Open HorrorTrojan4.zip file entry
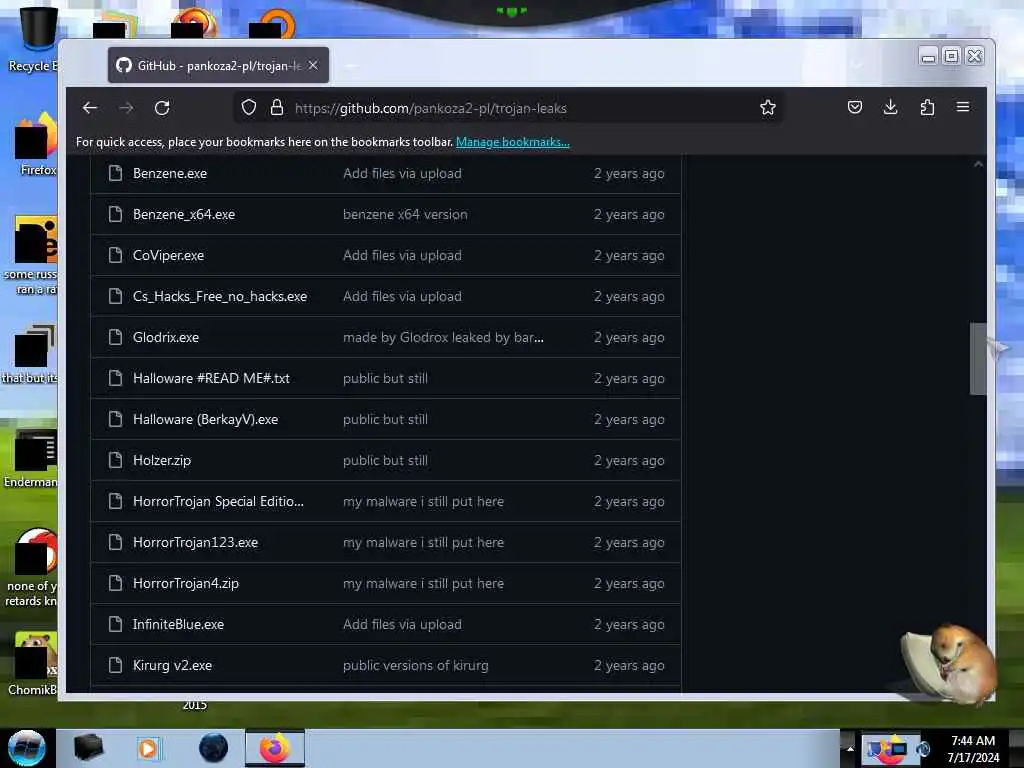This screenshot has width=1024, height=768. (186, 584)
